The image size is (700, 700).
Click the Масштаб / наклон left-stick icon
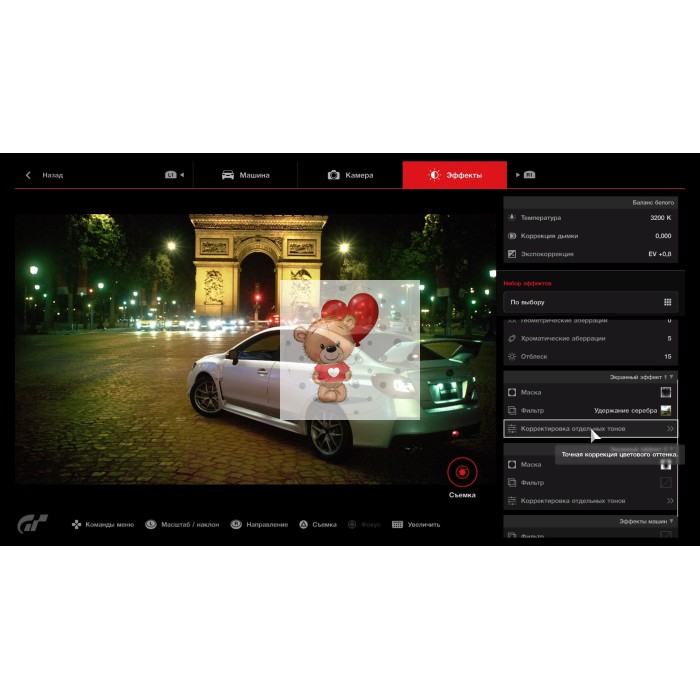151,525
